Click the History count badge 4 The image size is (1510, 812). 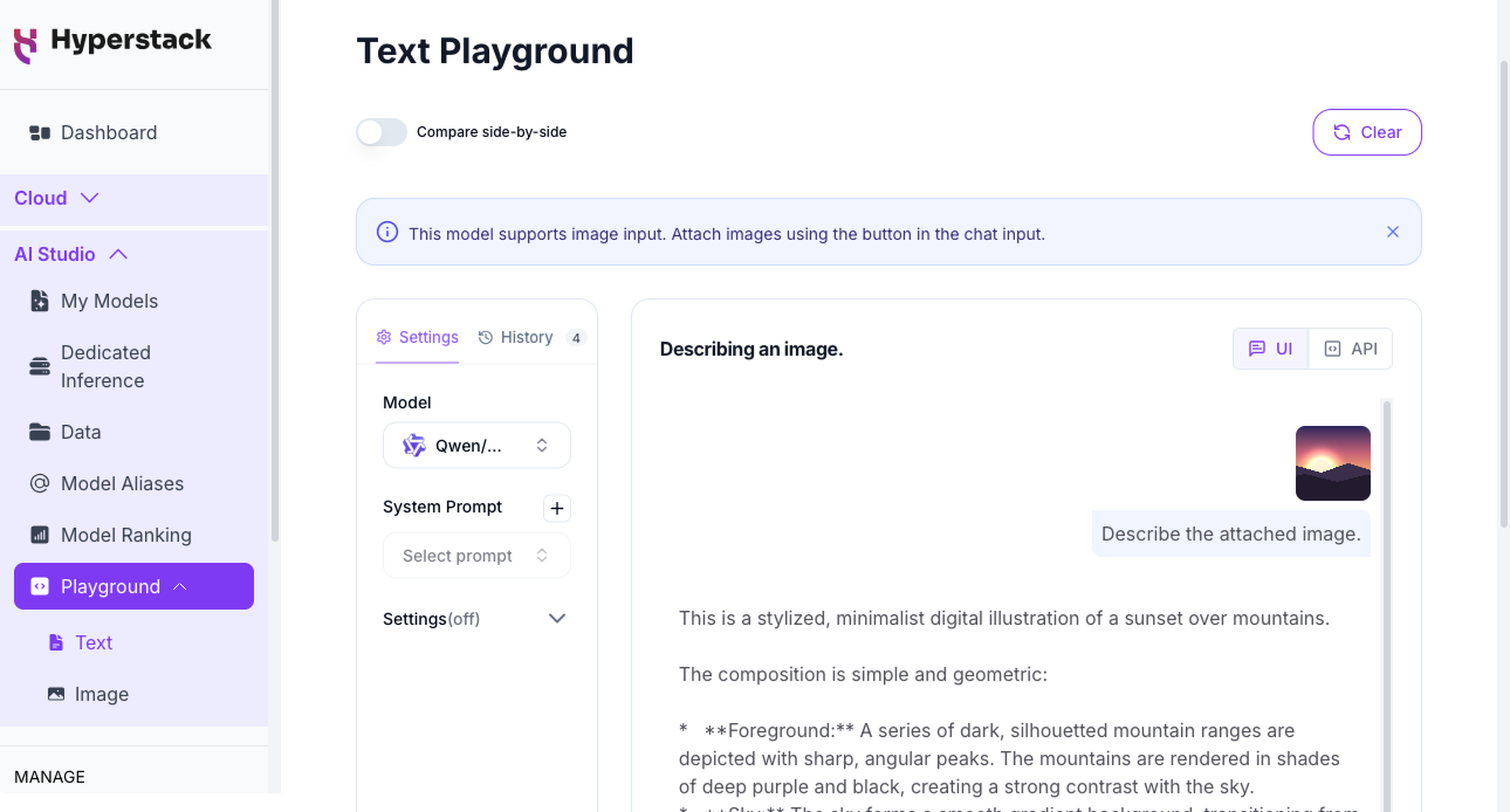tap(576, 338)
